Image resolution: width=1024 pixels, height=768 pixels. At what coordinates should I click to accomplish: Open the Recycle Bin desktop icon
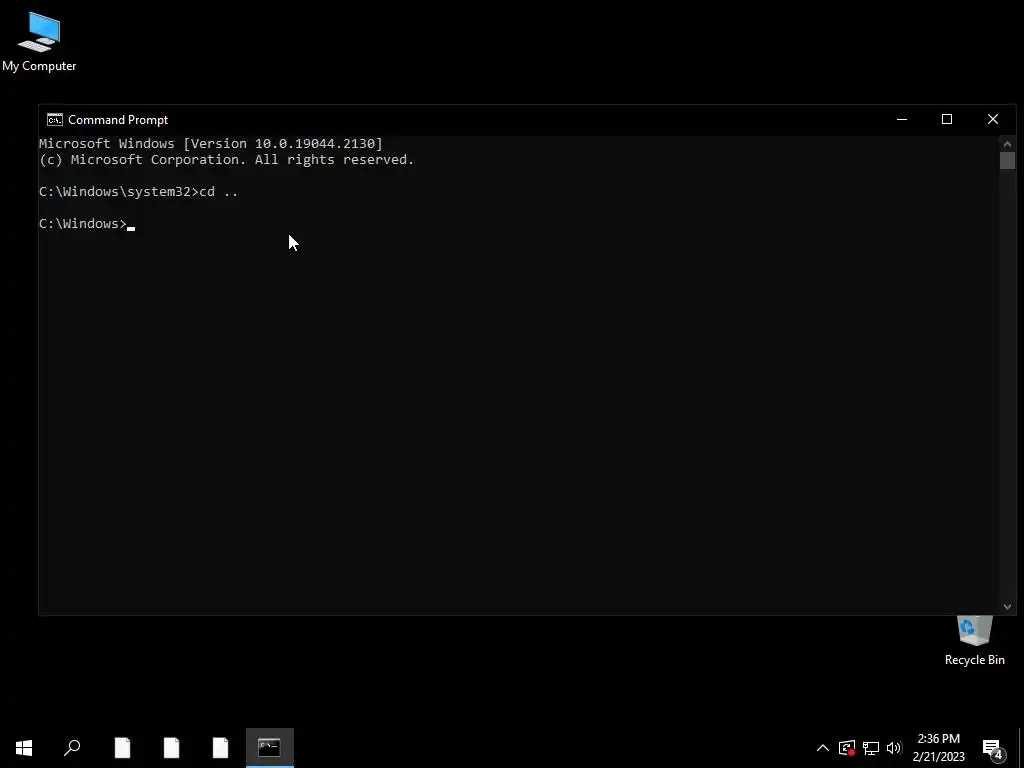974,641
